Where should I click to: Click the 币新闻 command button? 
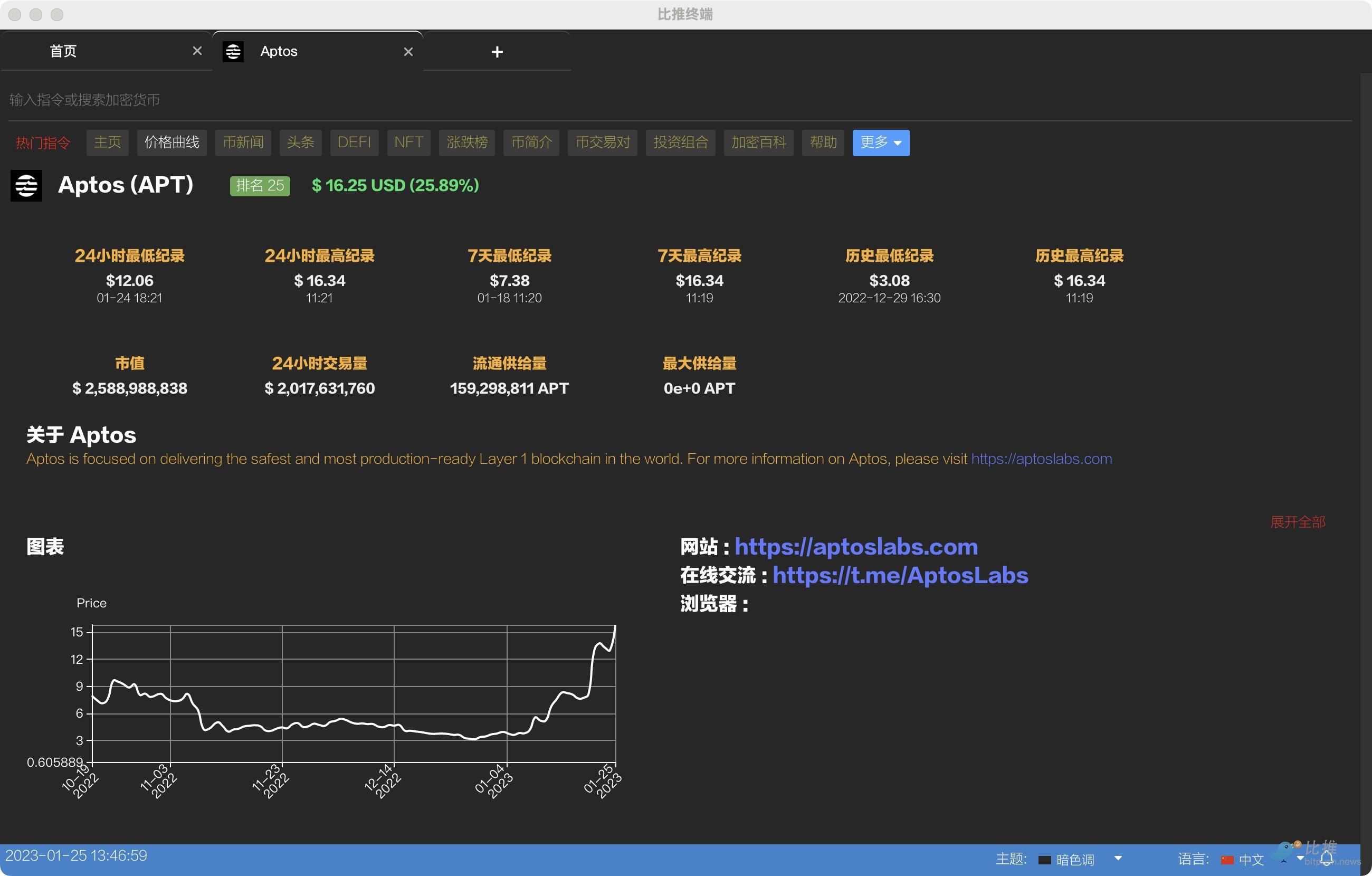tap(243, 142)
